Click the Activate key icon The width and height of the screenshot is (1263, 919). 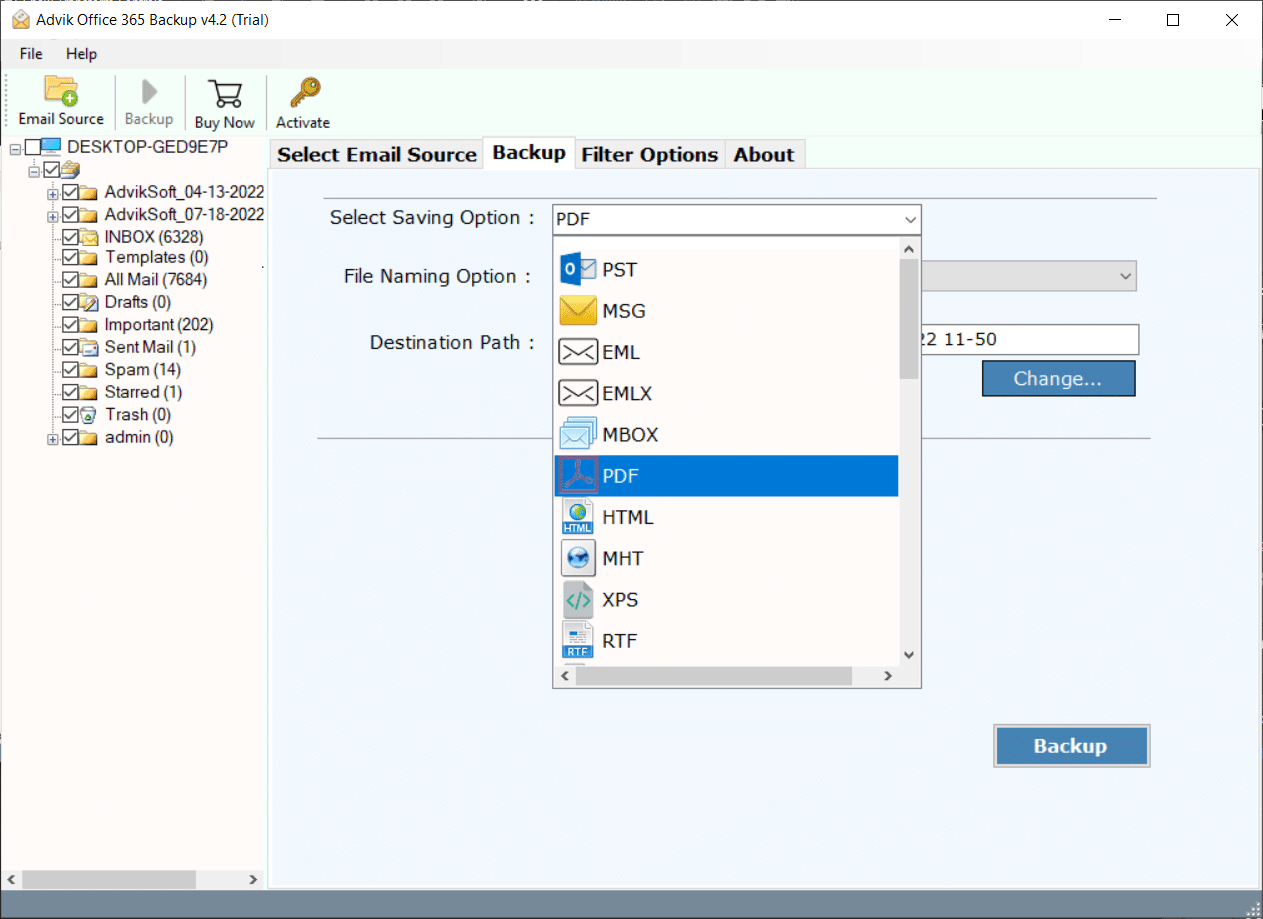(x=303, y=93)
